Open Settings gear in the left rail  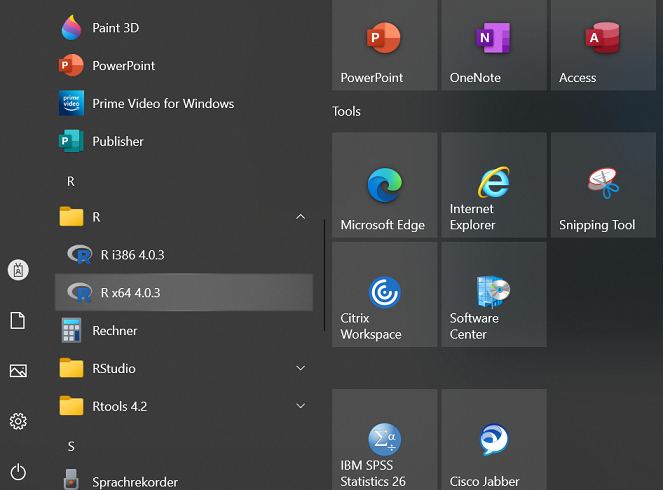(x=18, y=421)
